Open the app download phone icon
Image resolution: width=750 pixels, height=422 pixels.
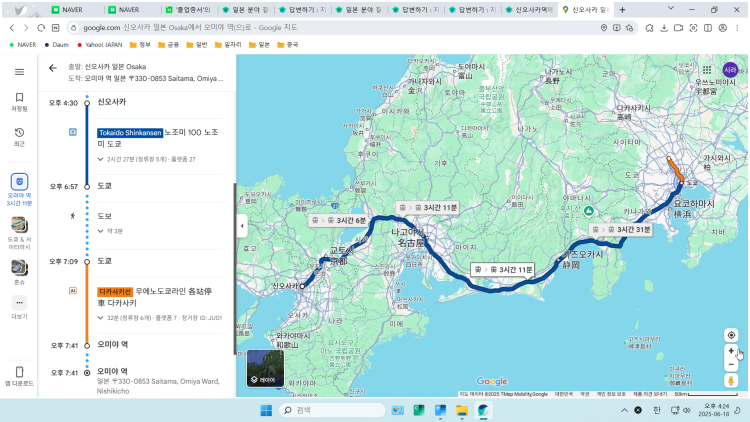tap(19, 372)
